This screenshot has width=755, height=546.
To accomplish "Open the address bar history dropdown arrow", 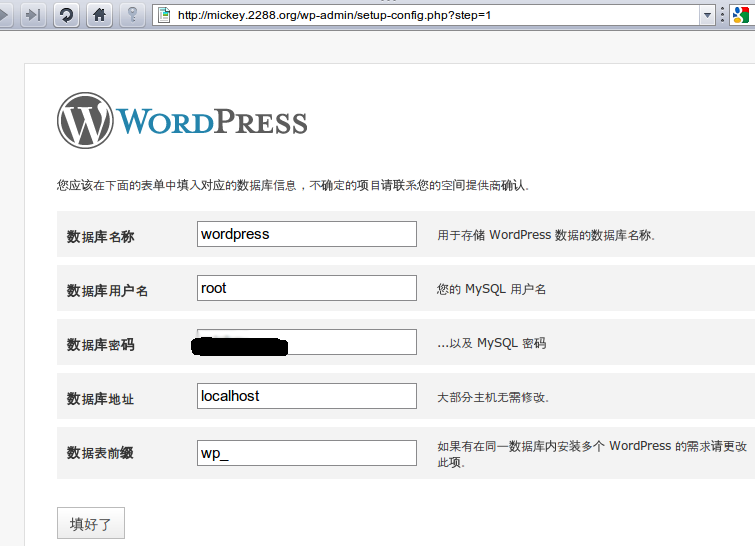I will (707, 15).
